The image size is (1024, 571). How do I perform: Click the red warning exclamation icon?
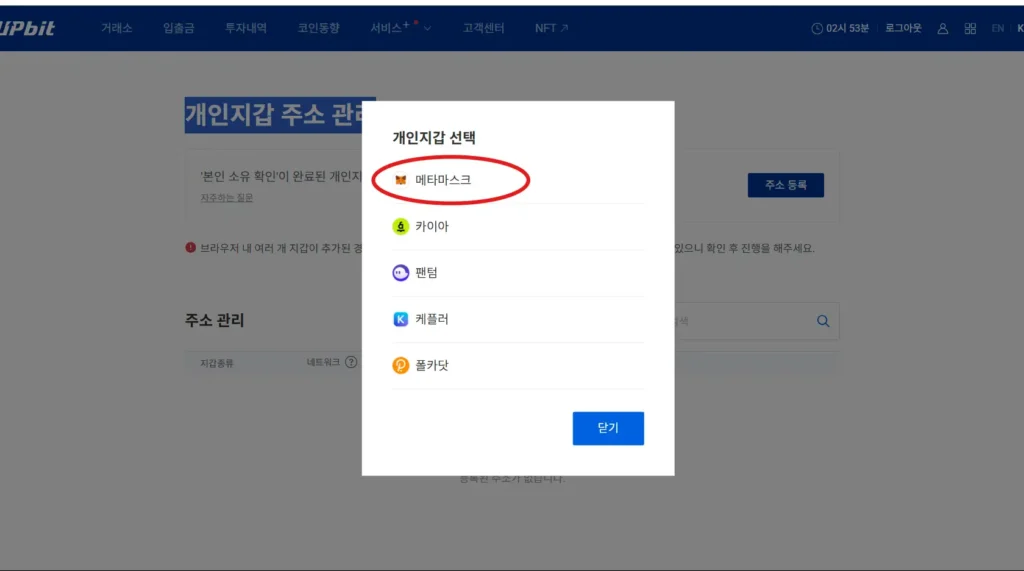190,248
